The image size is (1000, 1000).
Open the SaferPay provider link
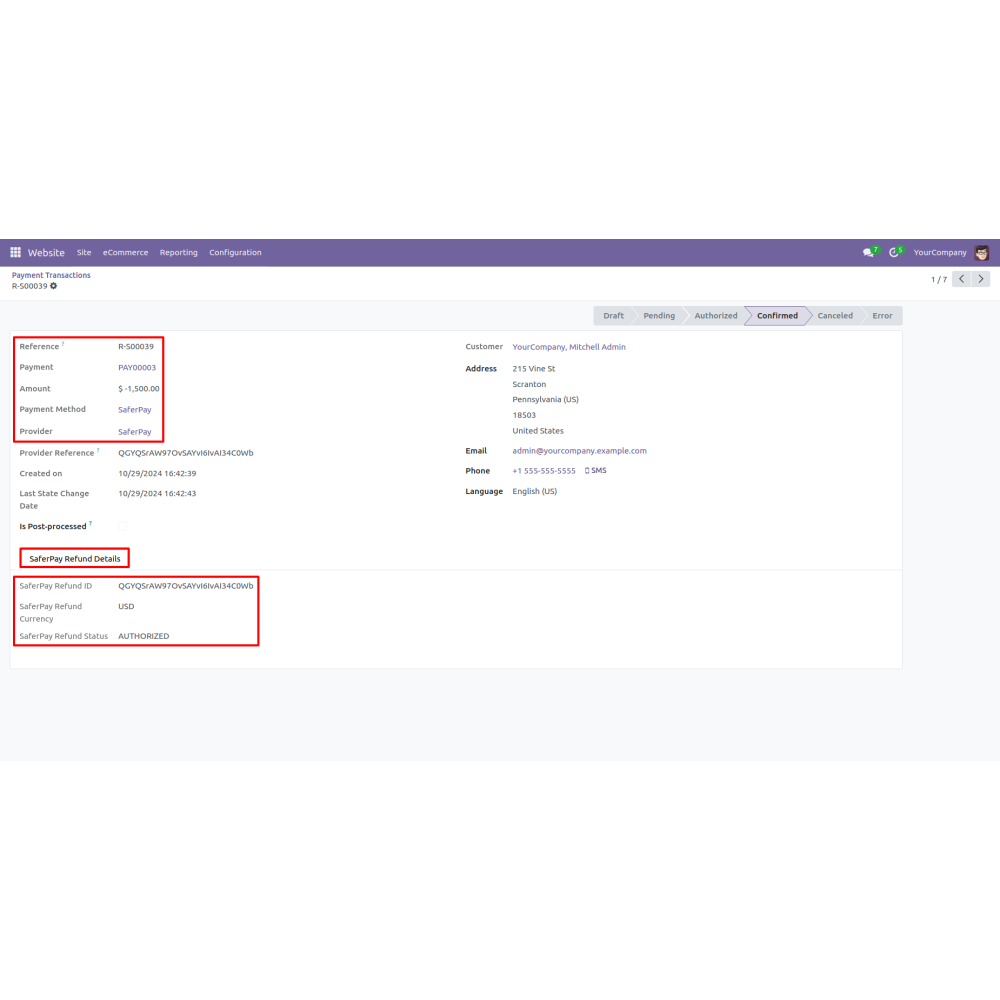point(135,432)
